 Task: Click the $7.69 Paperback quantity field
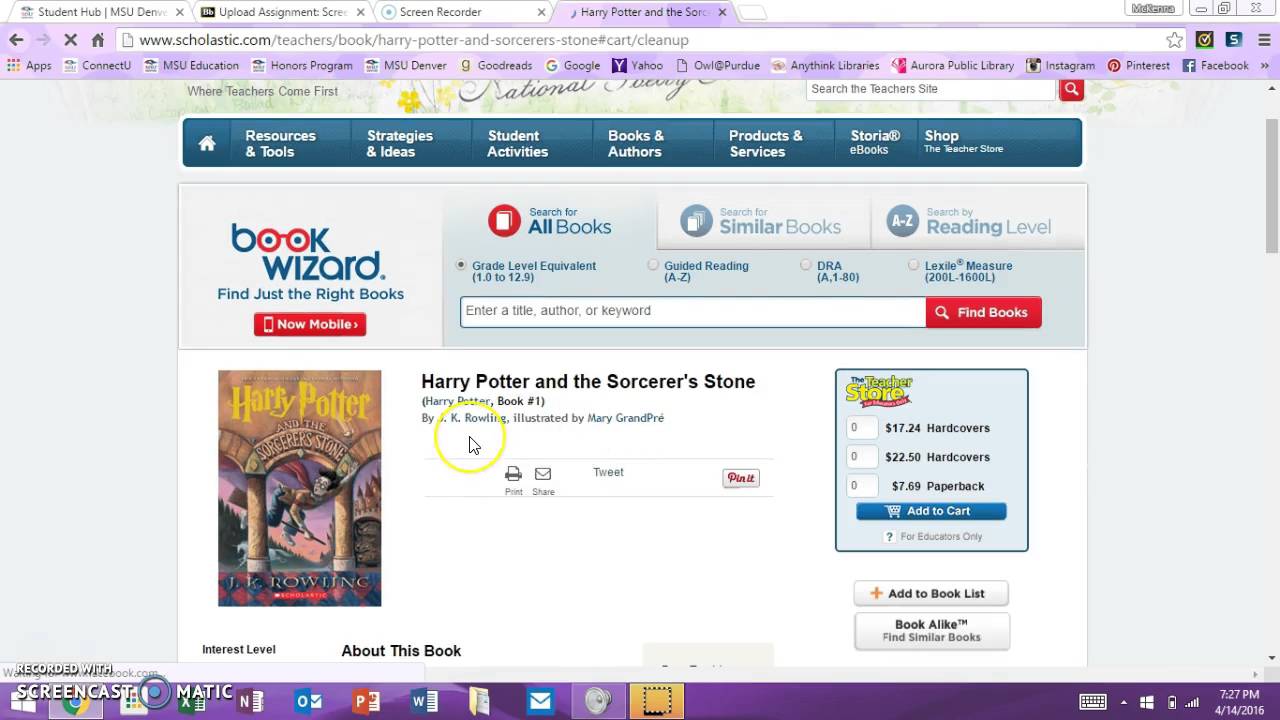click(861, 486)
